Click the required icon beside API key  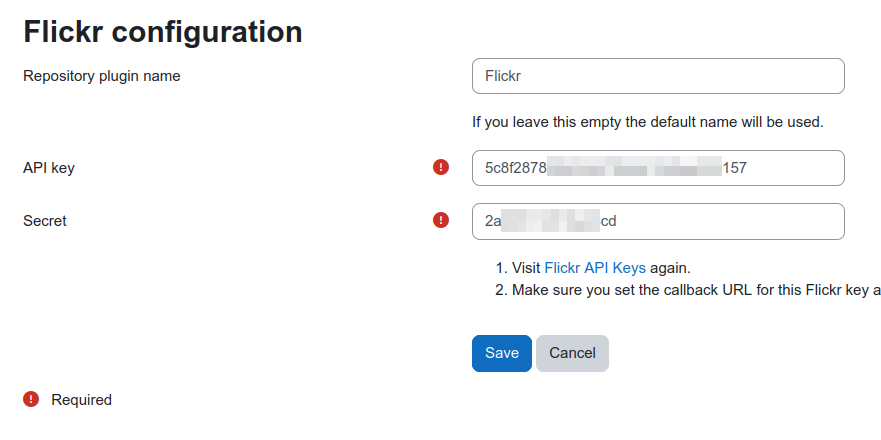pyautogui.click(x=441, y=167)
